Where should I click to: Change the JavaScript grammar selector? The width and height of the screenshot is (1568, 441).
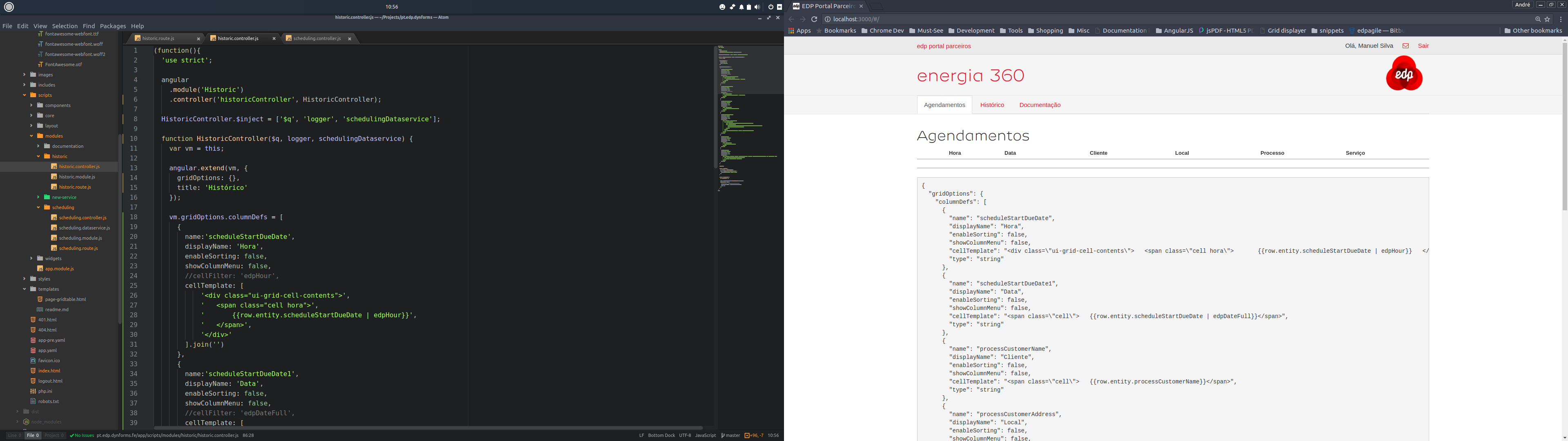[706, 436]
